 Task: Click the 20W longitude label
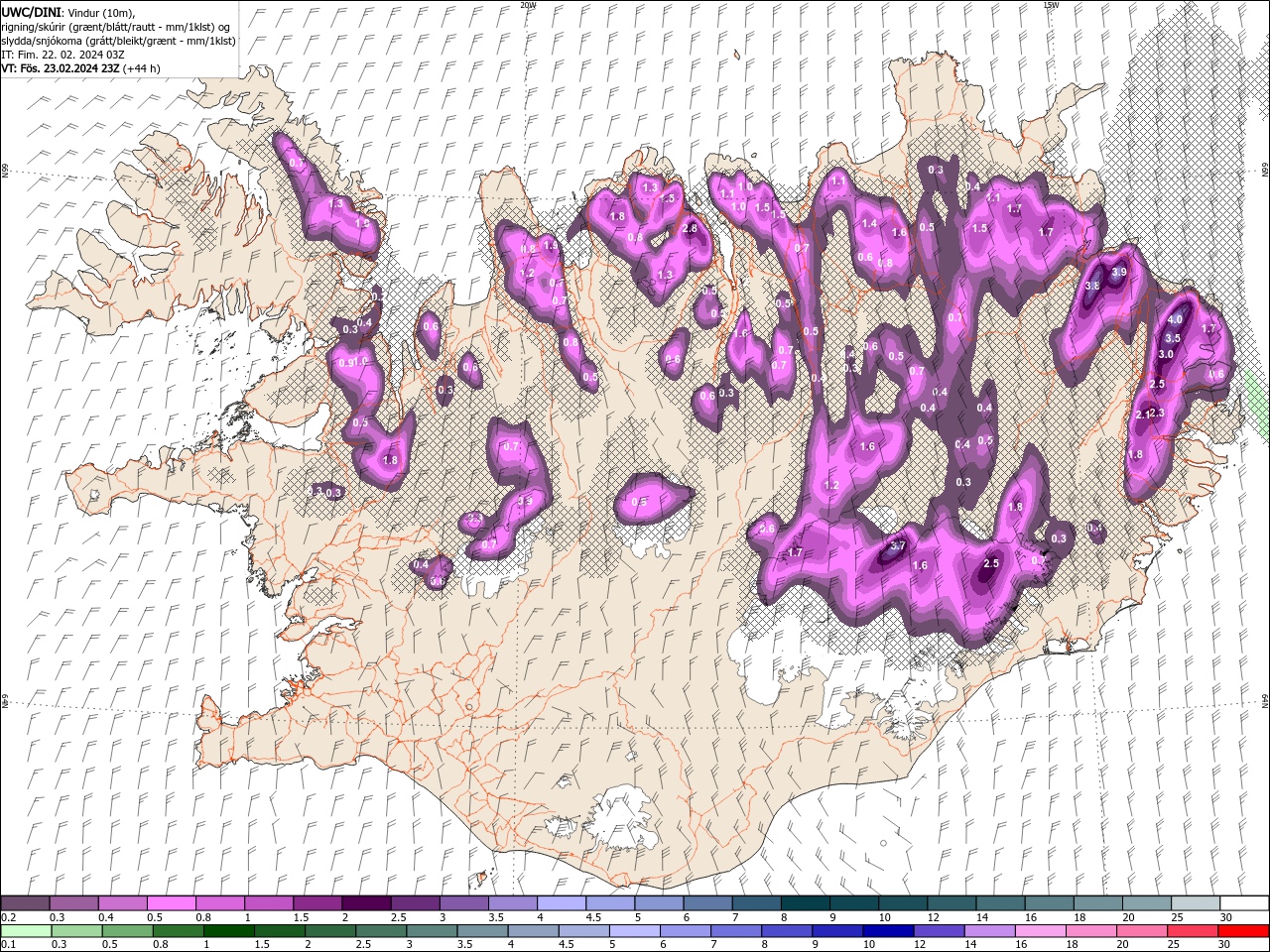(x=528, y=5)
